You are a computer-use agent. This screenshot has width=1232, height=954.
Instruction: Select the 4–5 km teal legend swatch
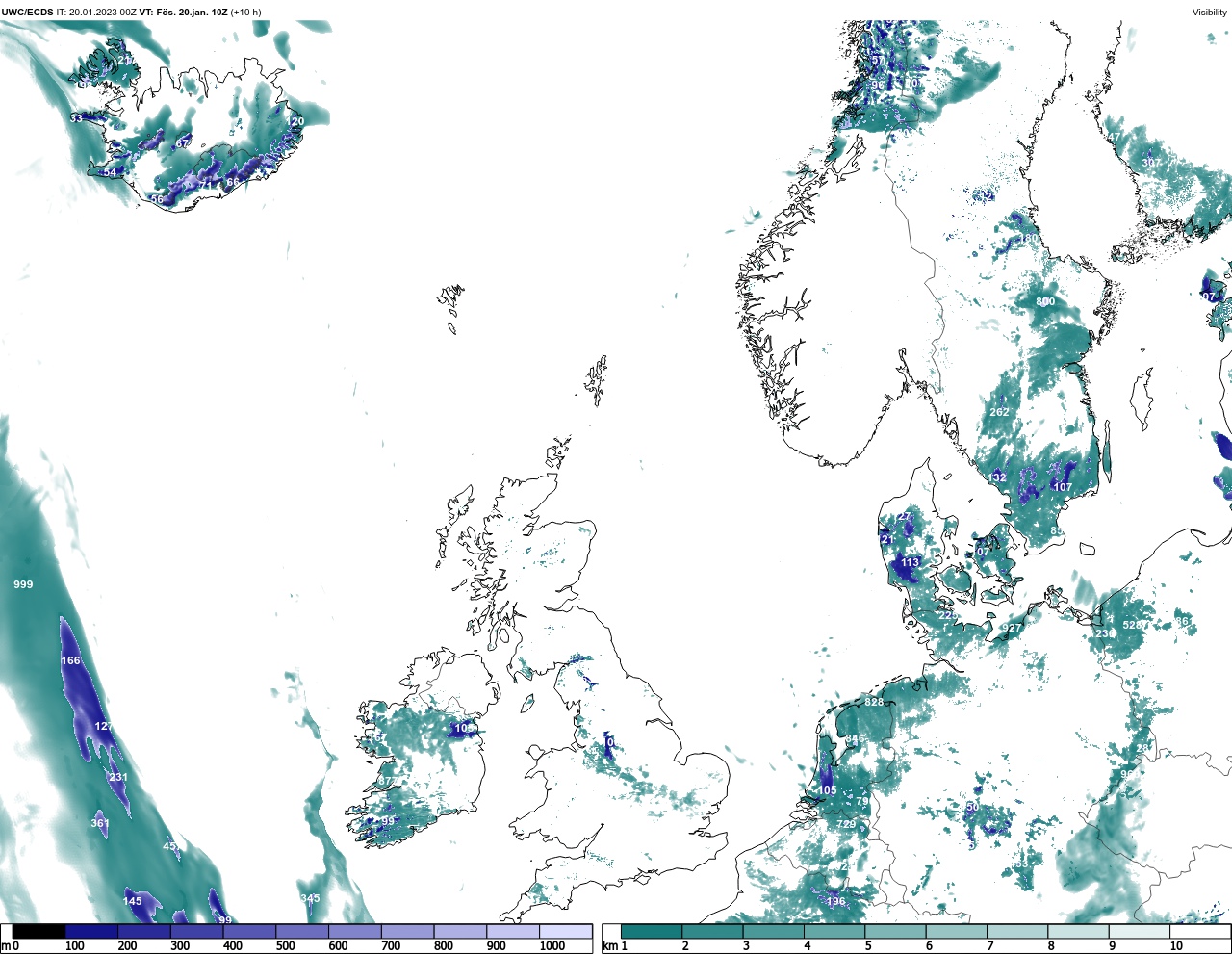(834, 932)
